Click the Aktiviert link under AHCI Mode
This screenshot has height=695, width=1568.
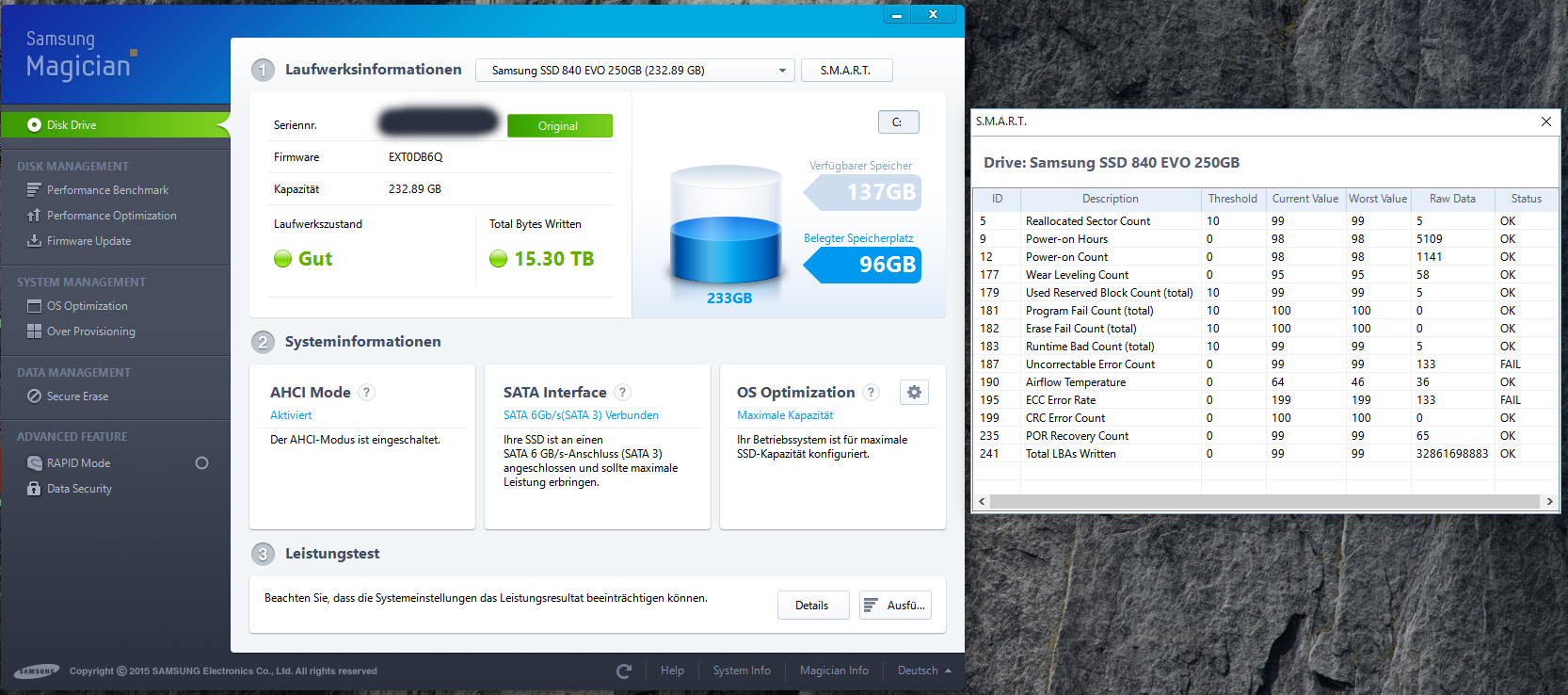291,415
